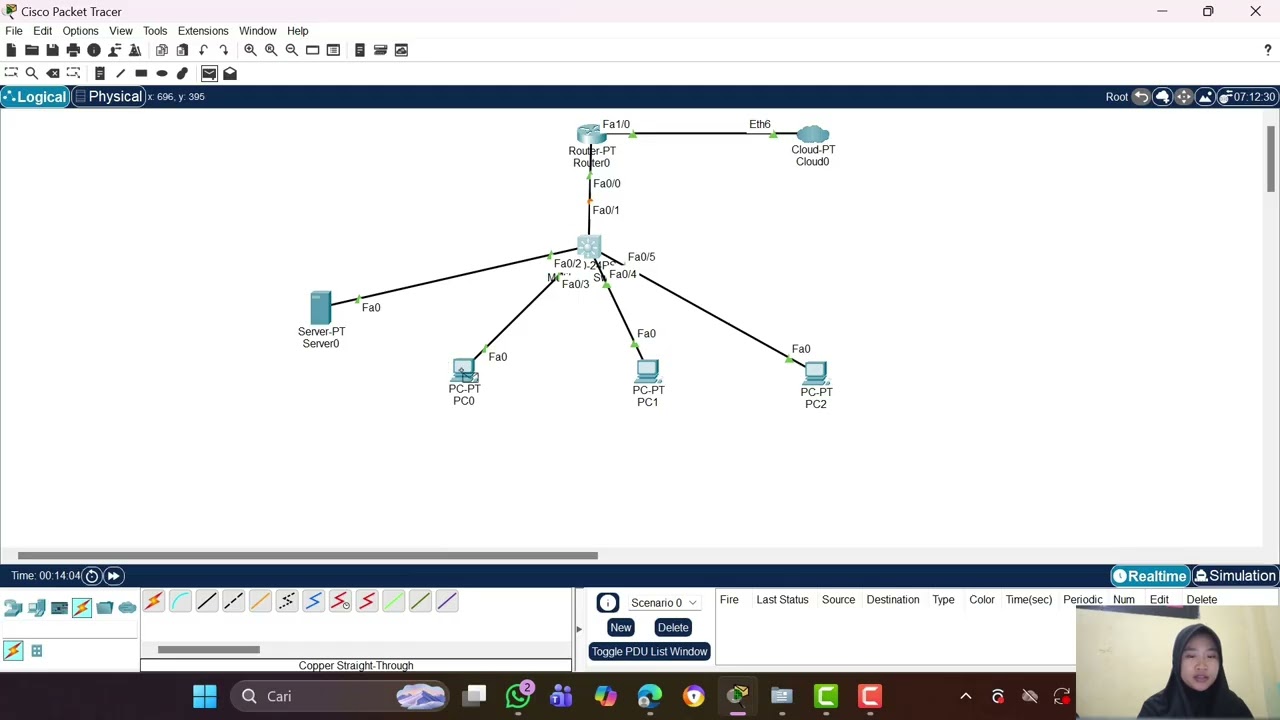Save the project using the floppy icon
The image size is (1280, 720).
point(52,50)
